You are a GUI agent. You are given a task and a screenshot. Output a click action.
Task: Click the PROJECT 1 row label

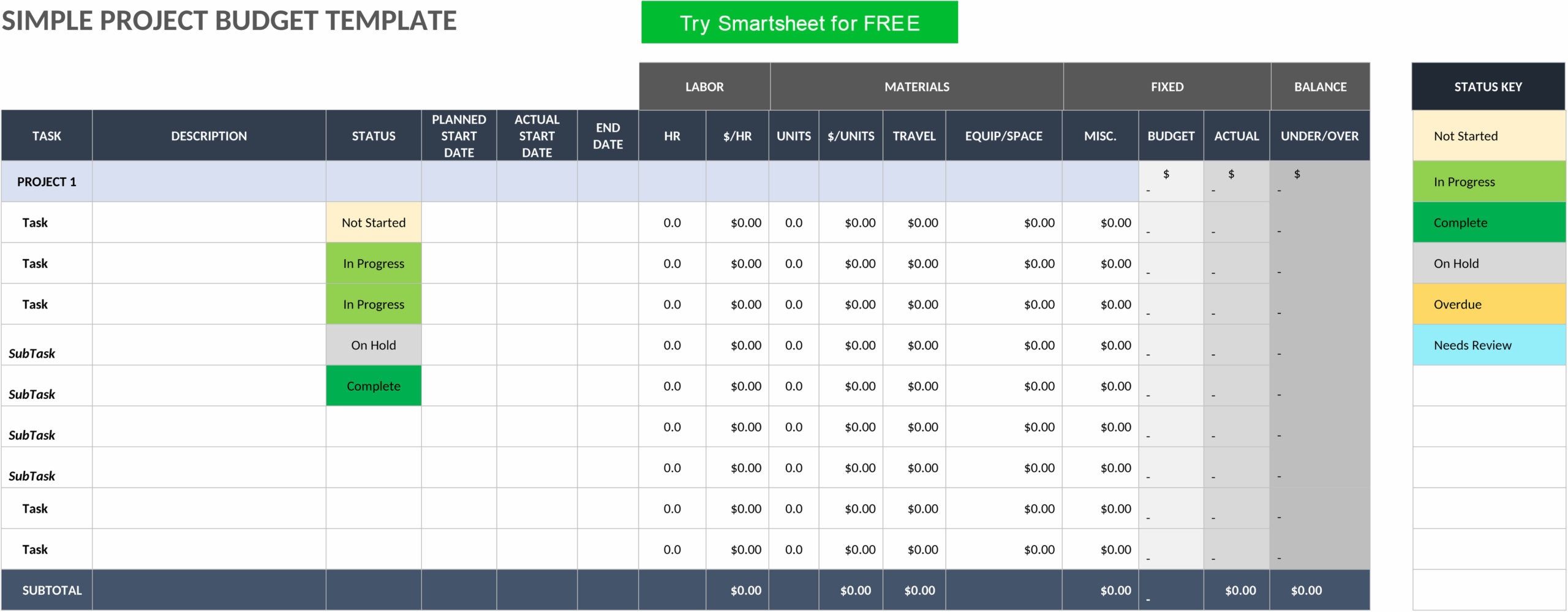(47, 182)
